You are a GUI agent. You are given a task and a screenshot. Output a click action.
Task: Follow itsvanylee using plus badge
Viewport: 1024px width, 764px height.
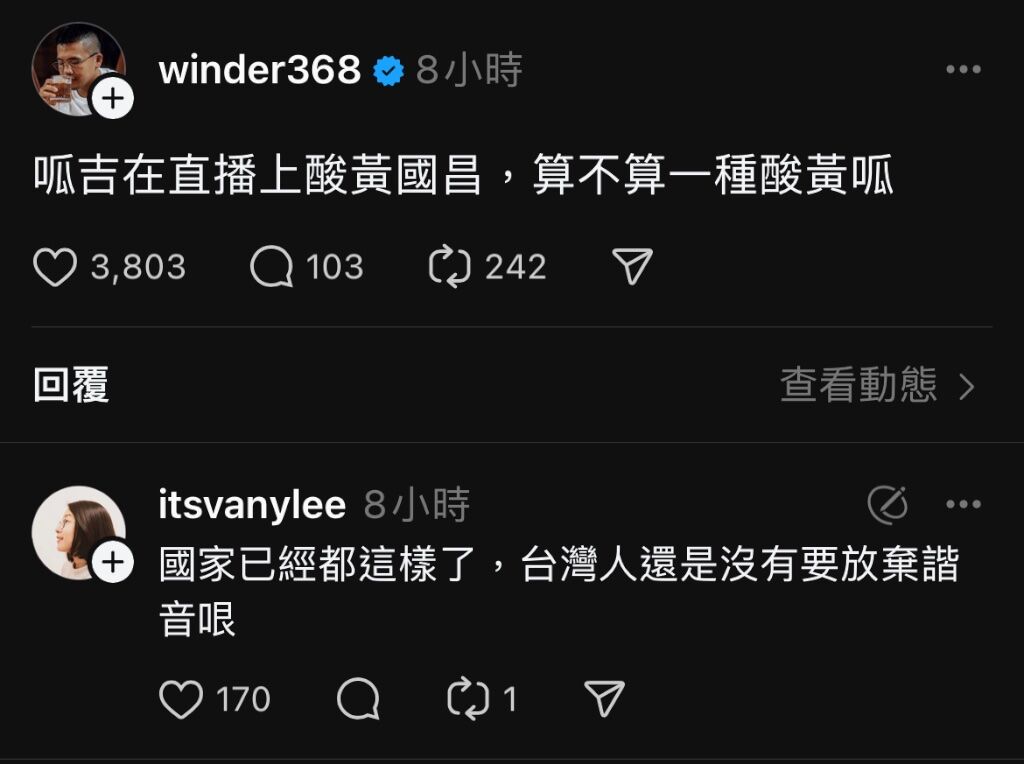click(113, 562)
